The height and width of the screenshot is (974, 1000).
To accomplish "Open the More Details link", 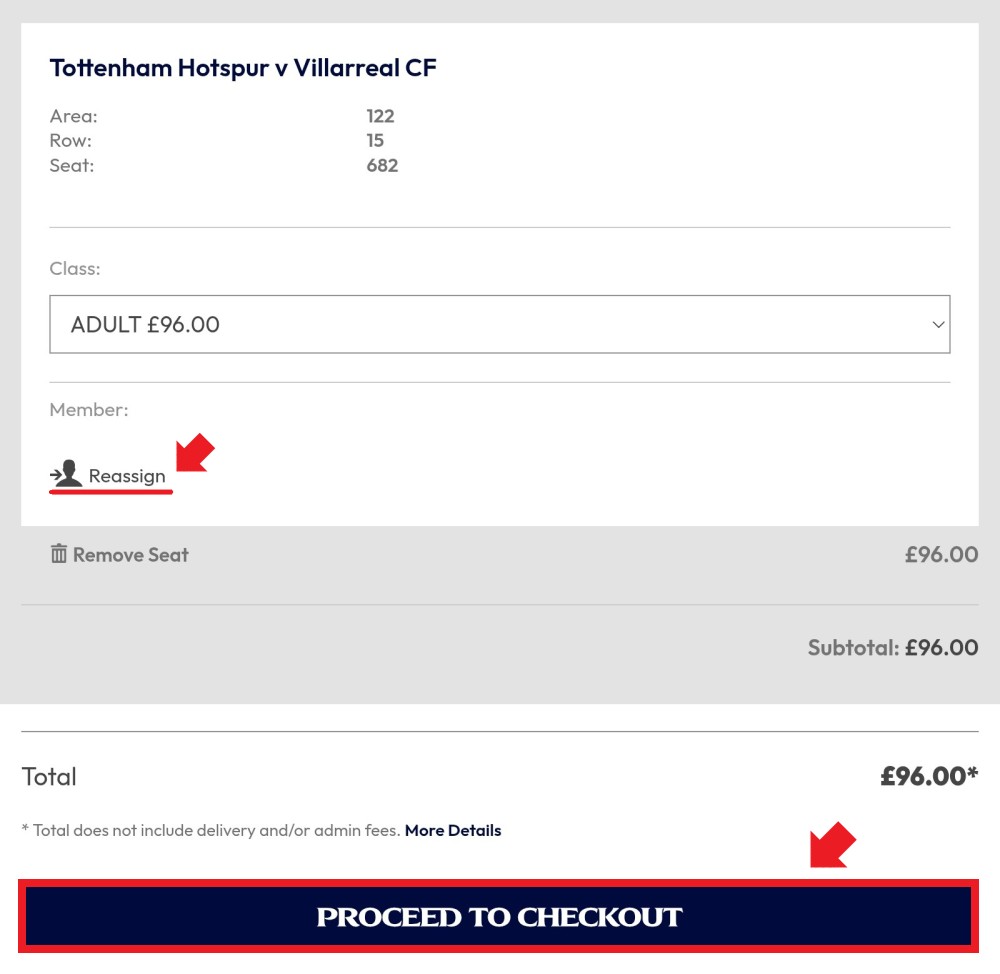I will point(453,830).
